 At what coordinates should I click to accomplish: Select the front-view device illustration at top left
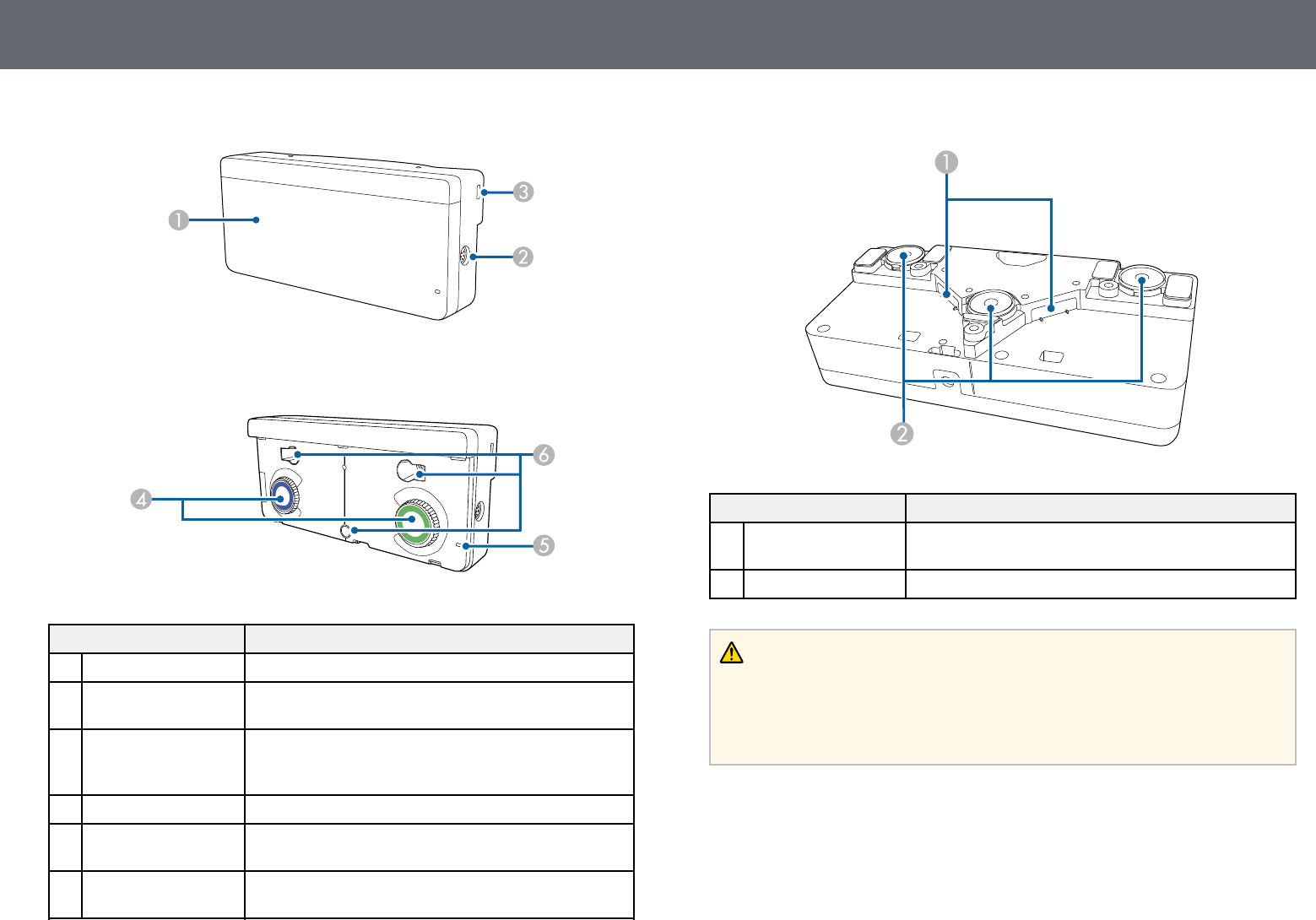tap(352, 236)
